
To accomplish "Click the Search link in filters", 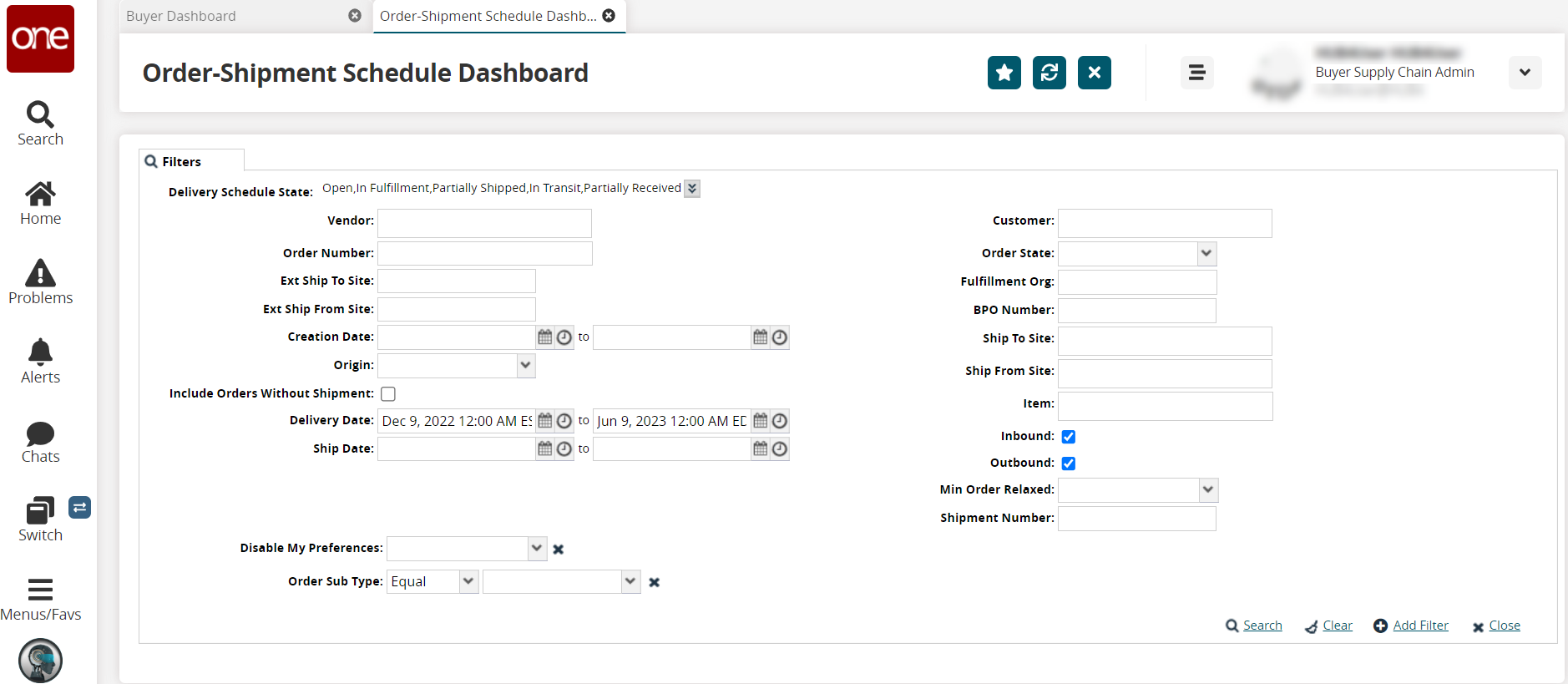I will point(1262,626).
